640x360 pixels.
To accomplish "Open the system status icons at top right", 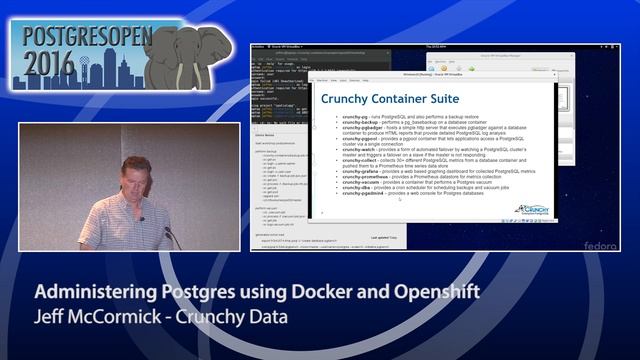I will [610, 47].
